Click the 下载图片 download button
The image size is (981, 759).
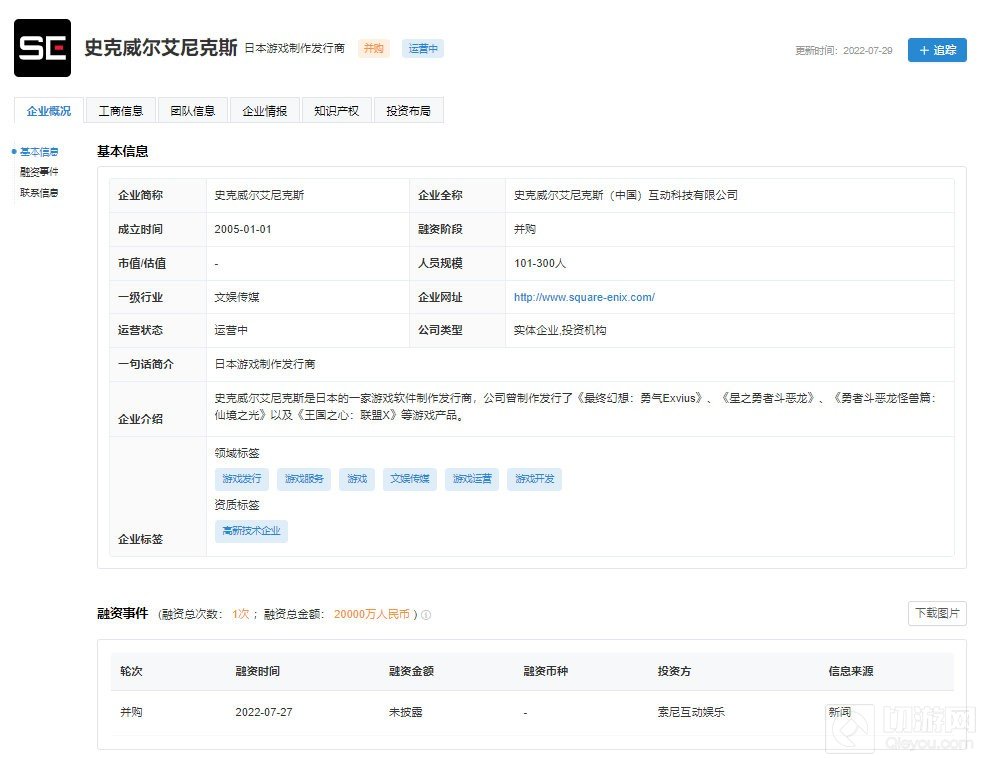click(936, 614)
